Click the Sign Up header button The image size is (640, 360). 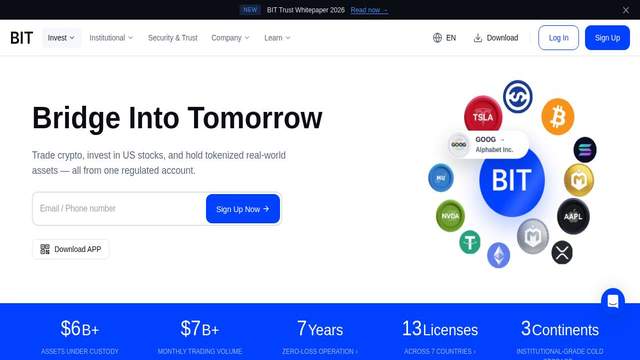(x=607, y=38)
